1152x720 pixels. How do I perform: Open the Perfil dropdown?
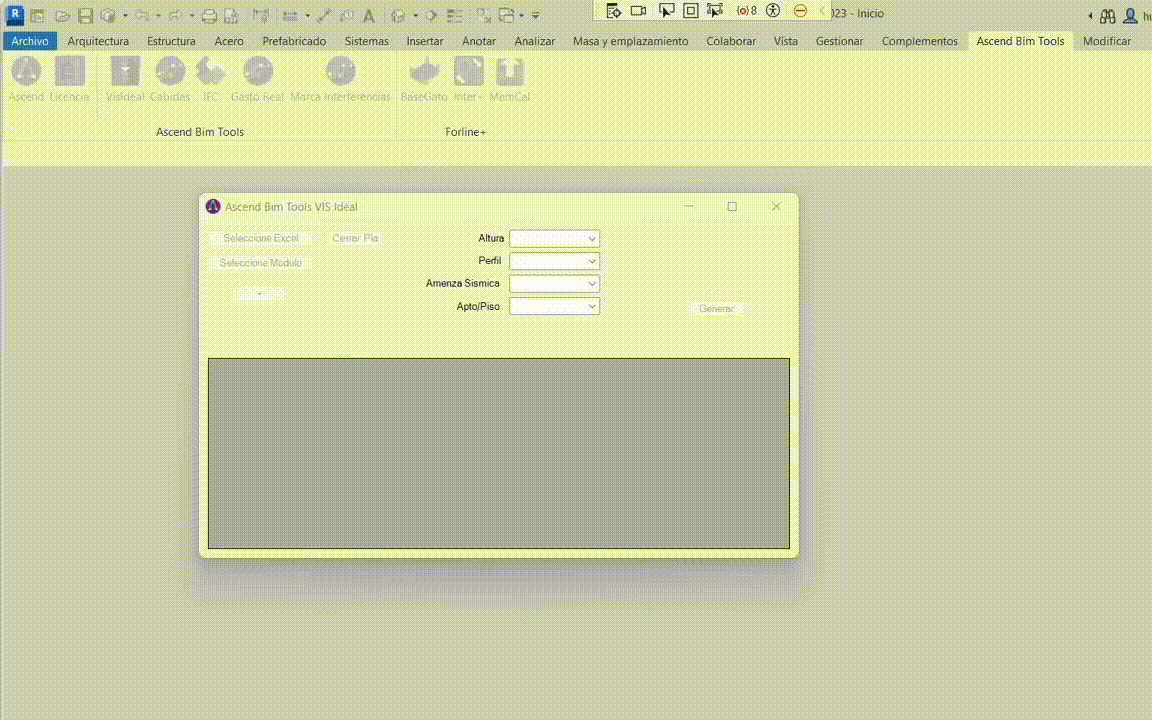pos(555,262)
